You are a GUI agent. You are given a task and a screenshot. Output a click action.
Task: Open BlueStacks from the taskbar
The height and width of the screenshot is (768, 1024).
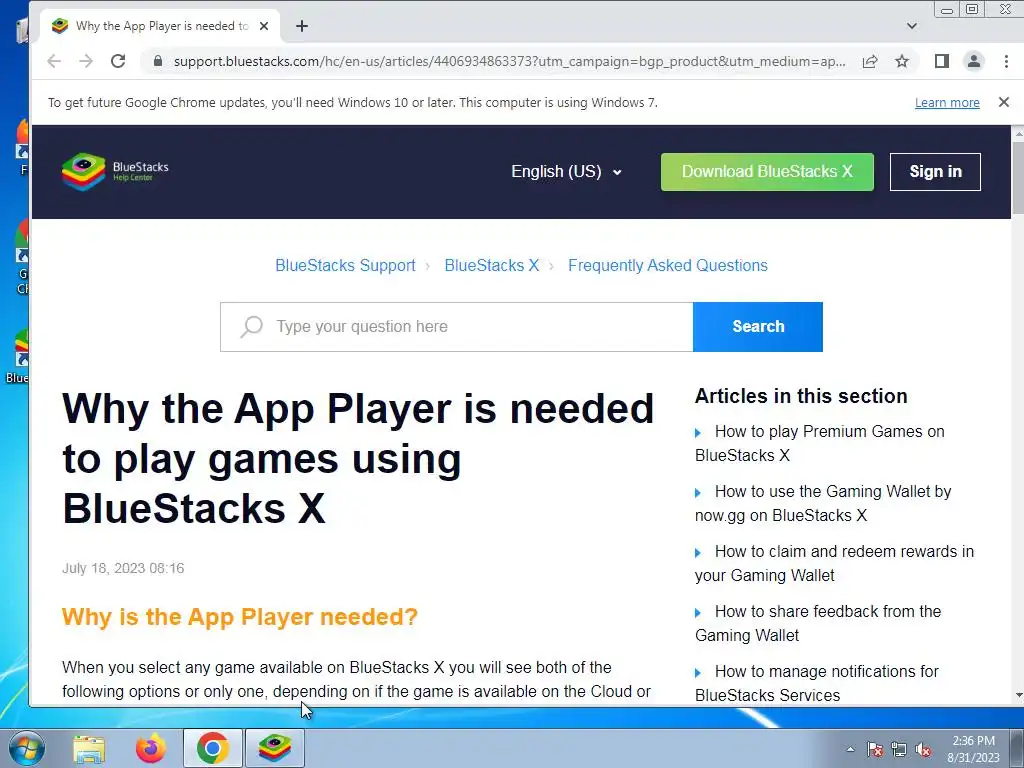tap(275, 748)
